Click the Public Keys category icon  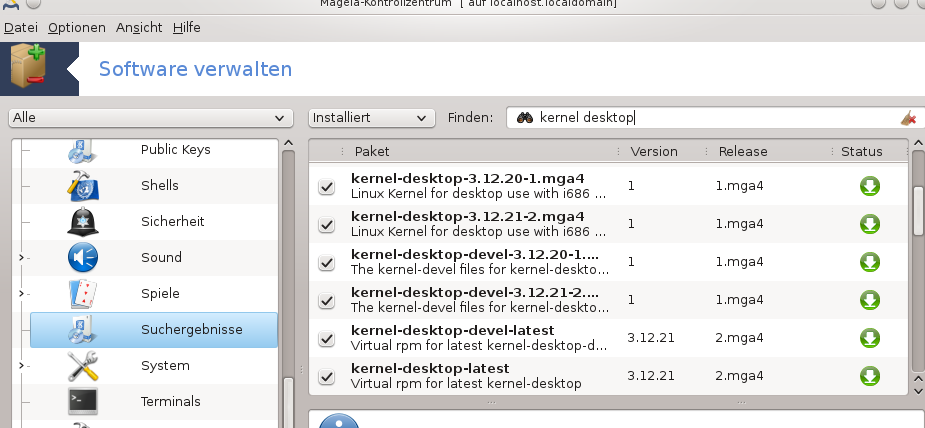tap(83, 151)
